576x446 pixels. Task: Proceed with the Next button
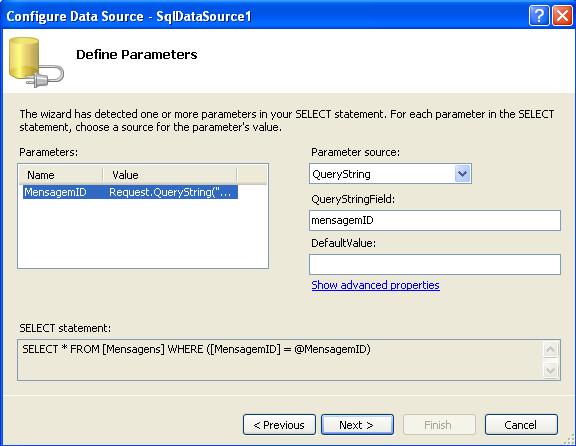click(357, 425)
